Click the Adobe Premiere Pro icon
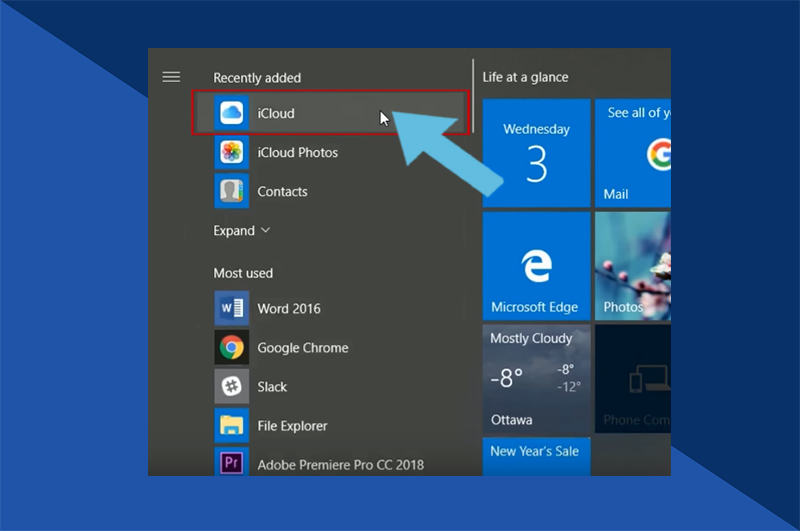This screenshot has width=800, height=531. click(x=232, y=462)
